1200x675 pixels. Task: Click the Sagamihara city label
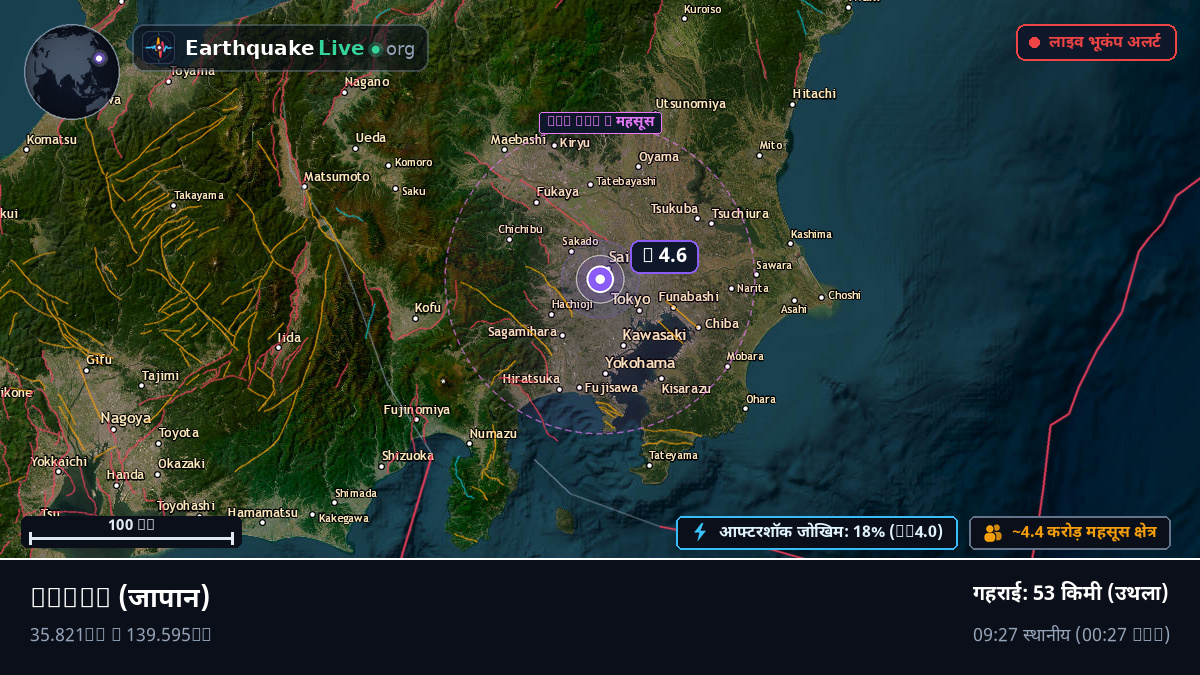(x=523, y=332)
